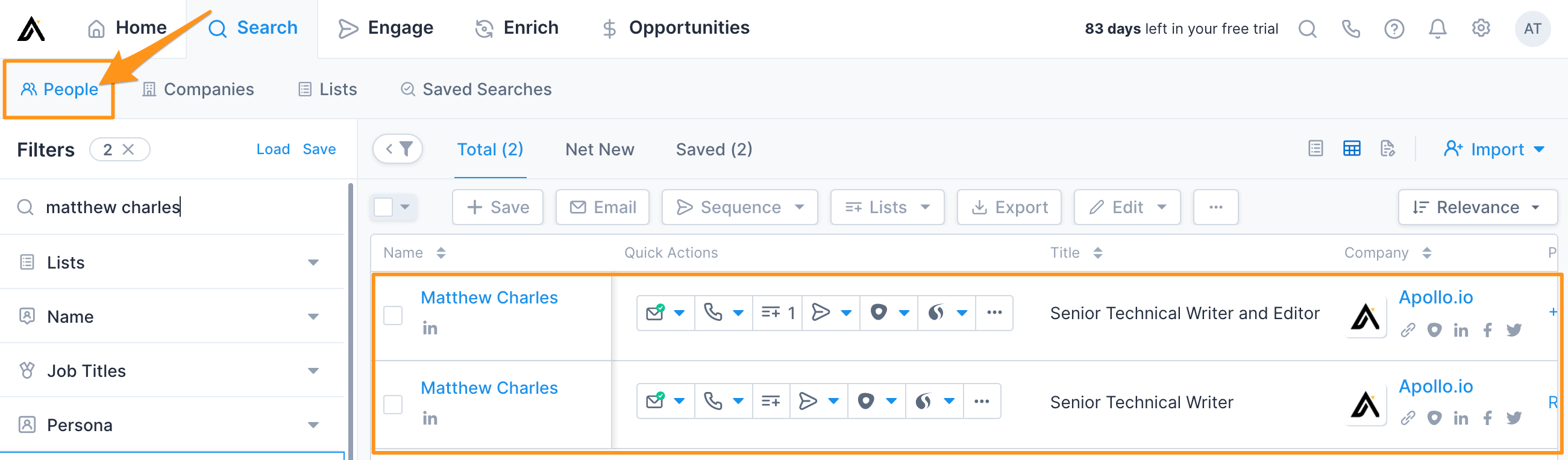Check the second Matthew Charles row checkbox
The height and width of the screenshot is (460, 1568).
click(x=393, y=404)
